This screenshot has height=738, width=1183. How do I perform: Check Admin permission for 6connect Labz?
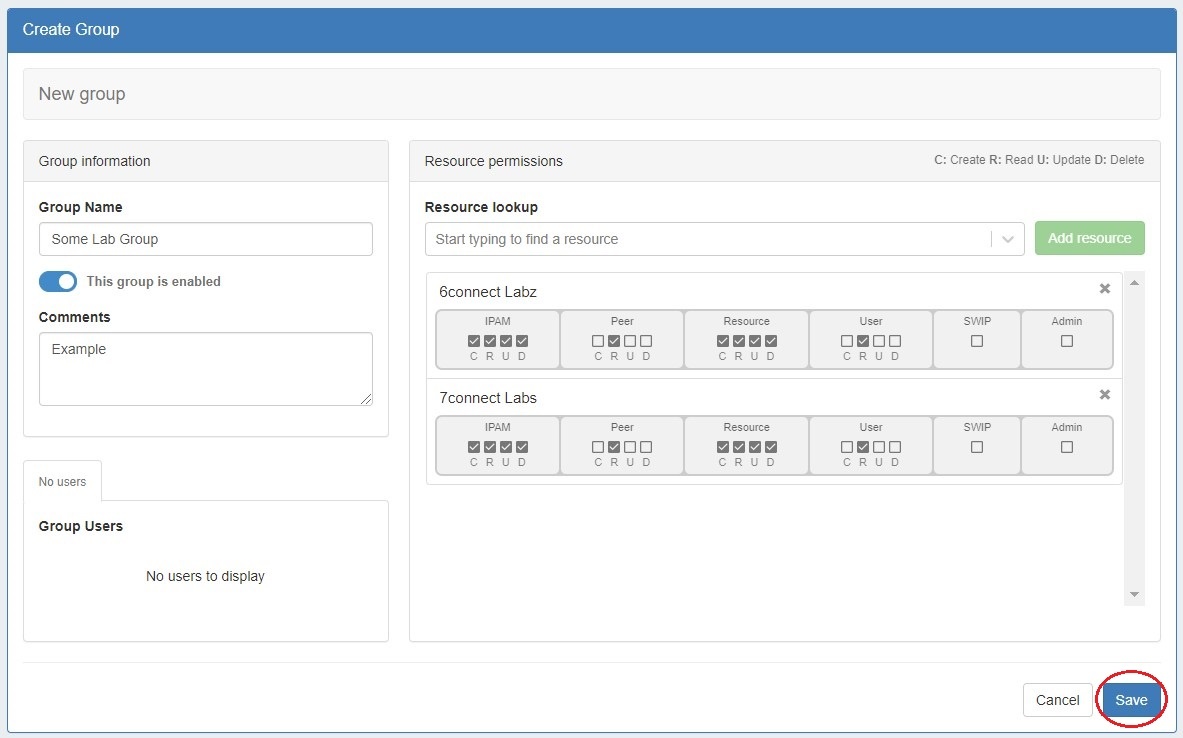point(1066,341)
